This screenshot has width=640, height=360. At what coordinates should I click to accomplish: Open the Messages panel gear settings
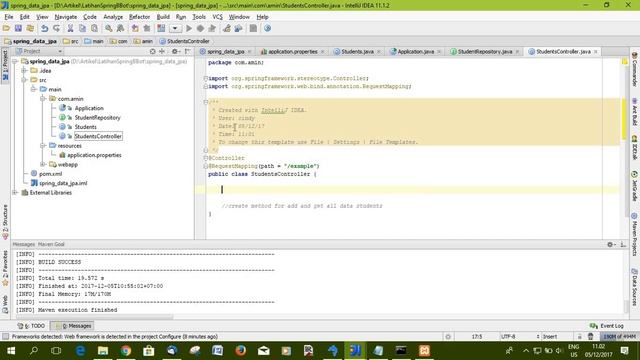(610, 244)
